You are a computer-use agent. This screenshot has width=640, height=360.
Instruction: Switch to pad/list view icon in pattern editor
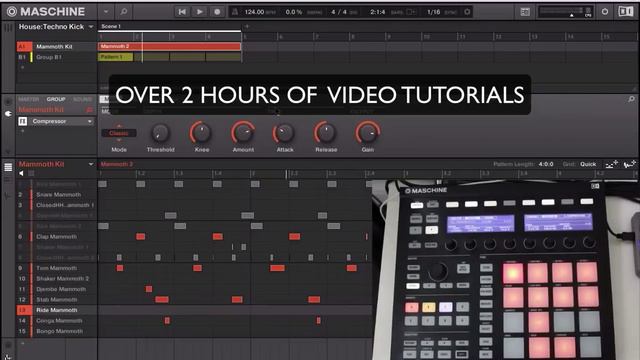click(x=8, y=167)
